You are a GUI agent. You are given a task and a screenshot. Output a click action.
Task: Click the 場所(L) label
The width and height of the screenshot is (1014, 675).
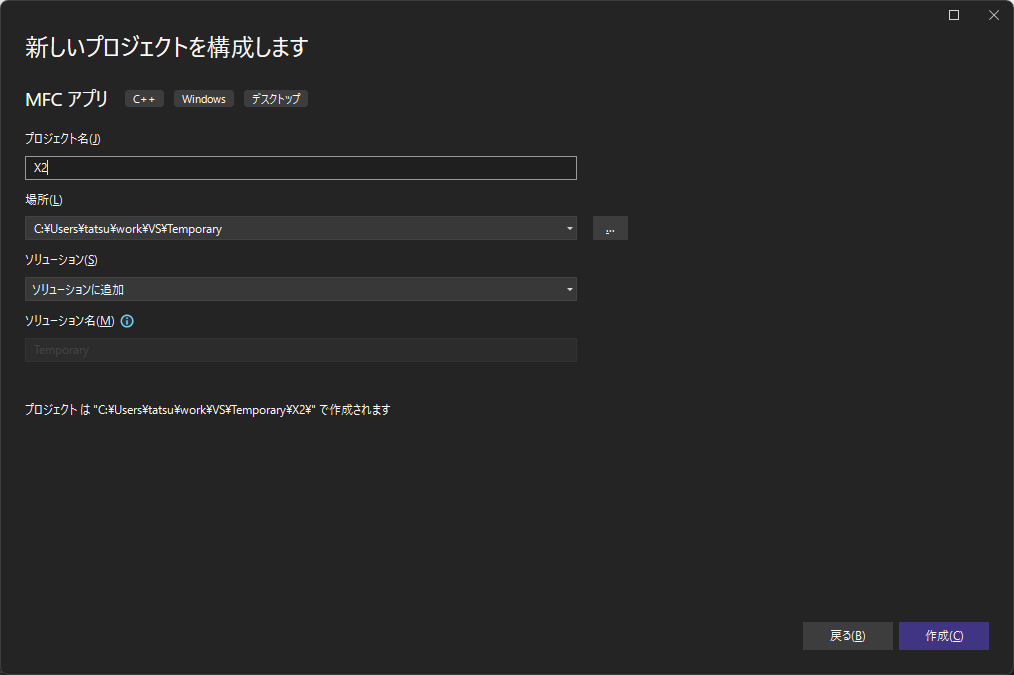[44, 200]
